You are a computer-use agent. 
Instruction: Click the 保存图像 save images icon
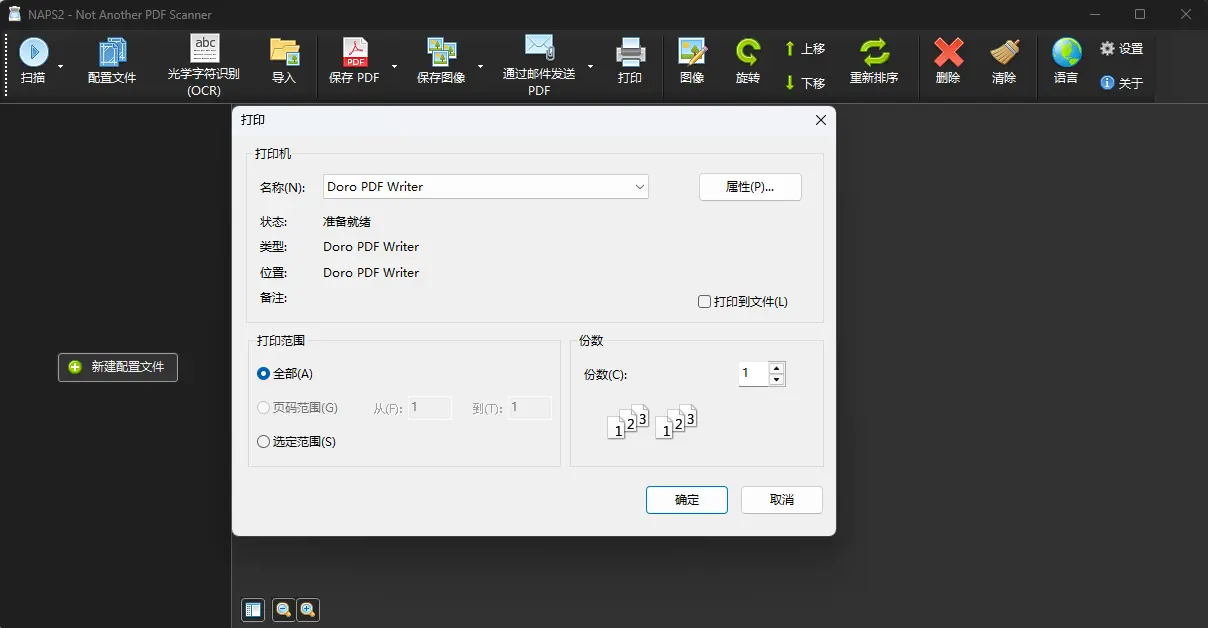[x=441, y=52]
